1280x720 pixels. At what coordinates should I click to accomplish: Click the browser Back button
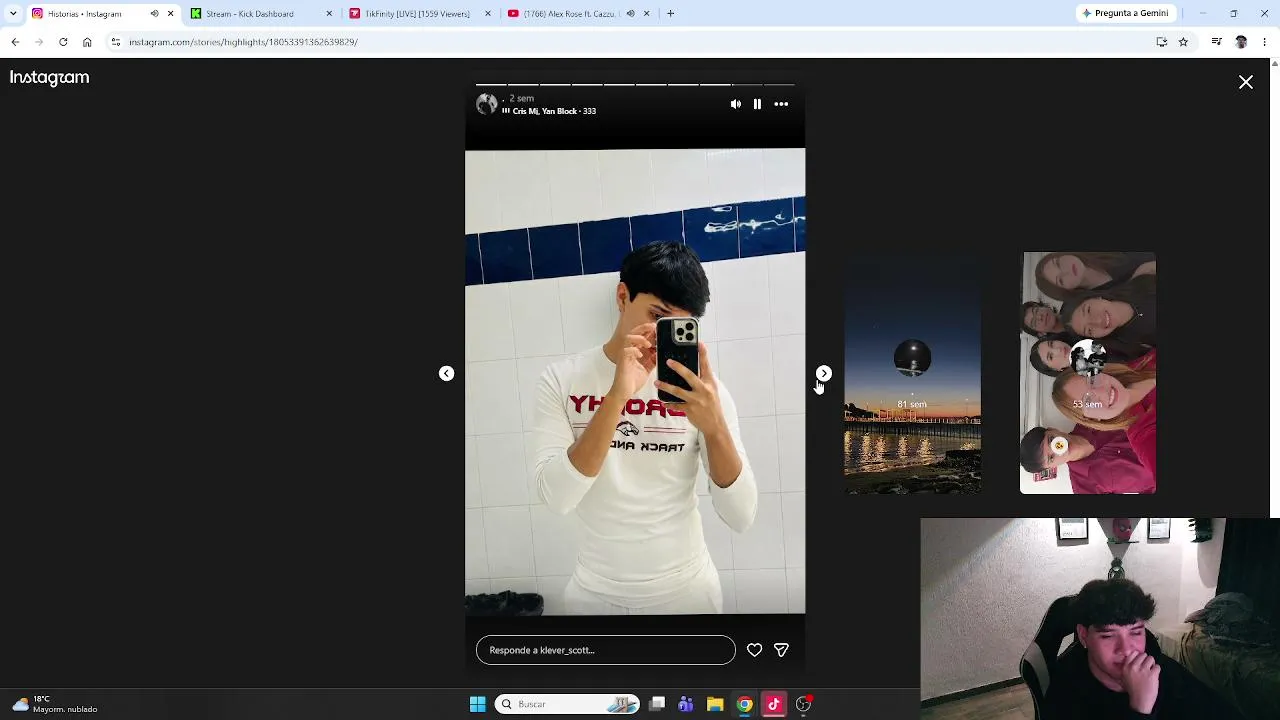coord(15,42)
